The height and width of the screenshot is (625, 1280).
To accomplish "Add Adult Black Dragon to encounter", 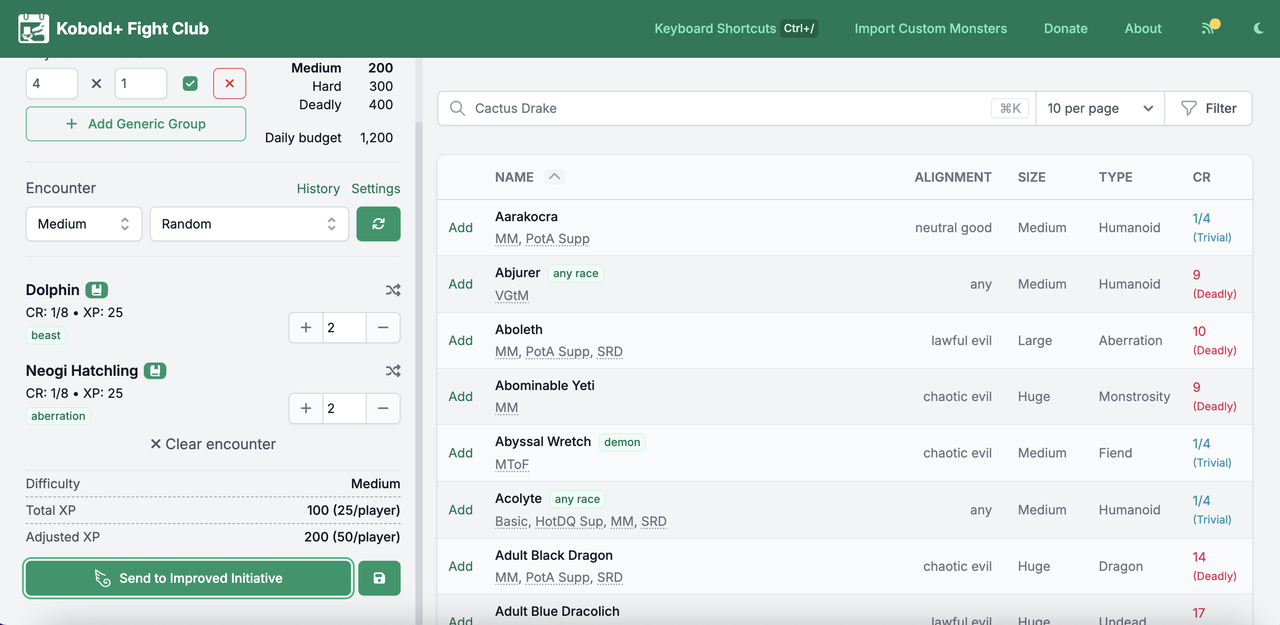I will pyautogui.click(x=461, y=566).
